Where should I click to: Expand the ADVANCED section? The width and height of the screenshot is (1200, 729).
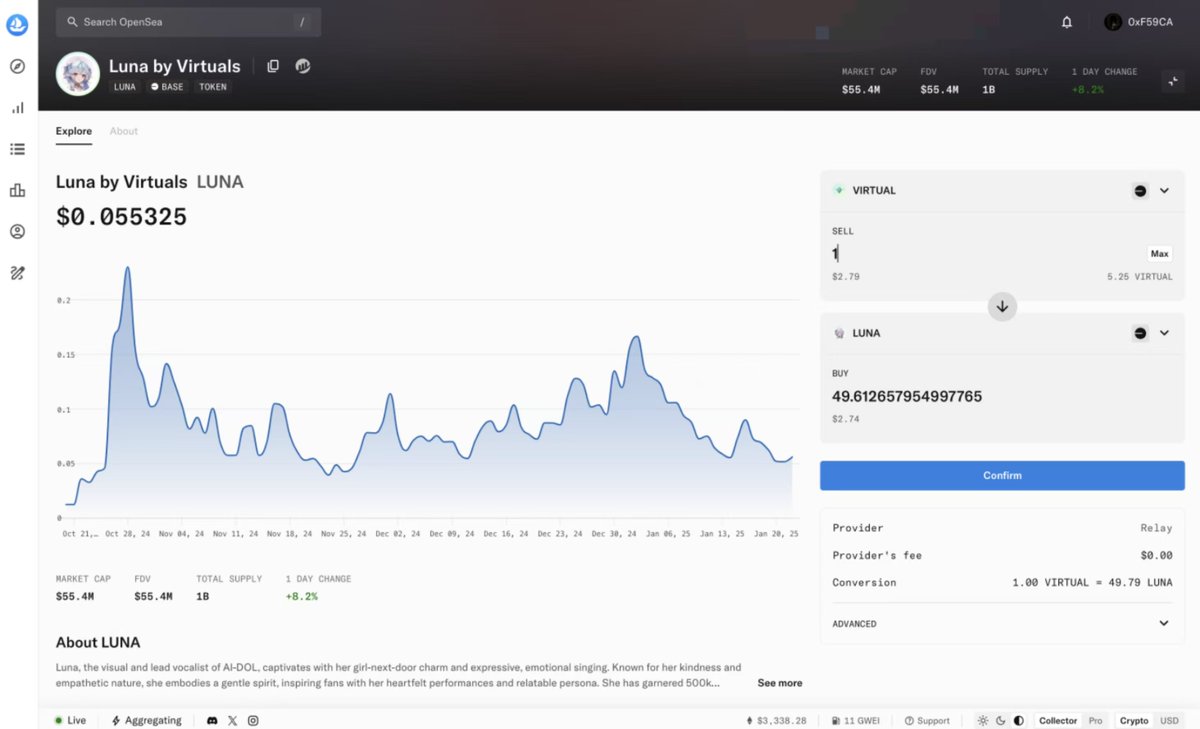pyautogui.click(x=1002, y=623)
